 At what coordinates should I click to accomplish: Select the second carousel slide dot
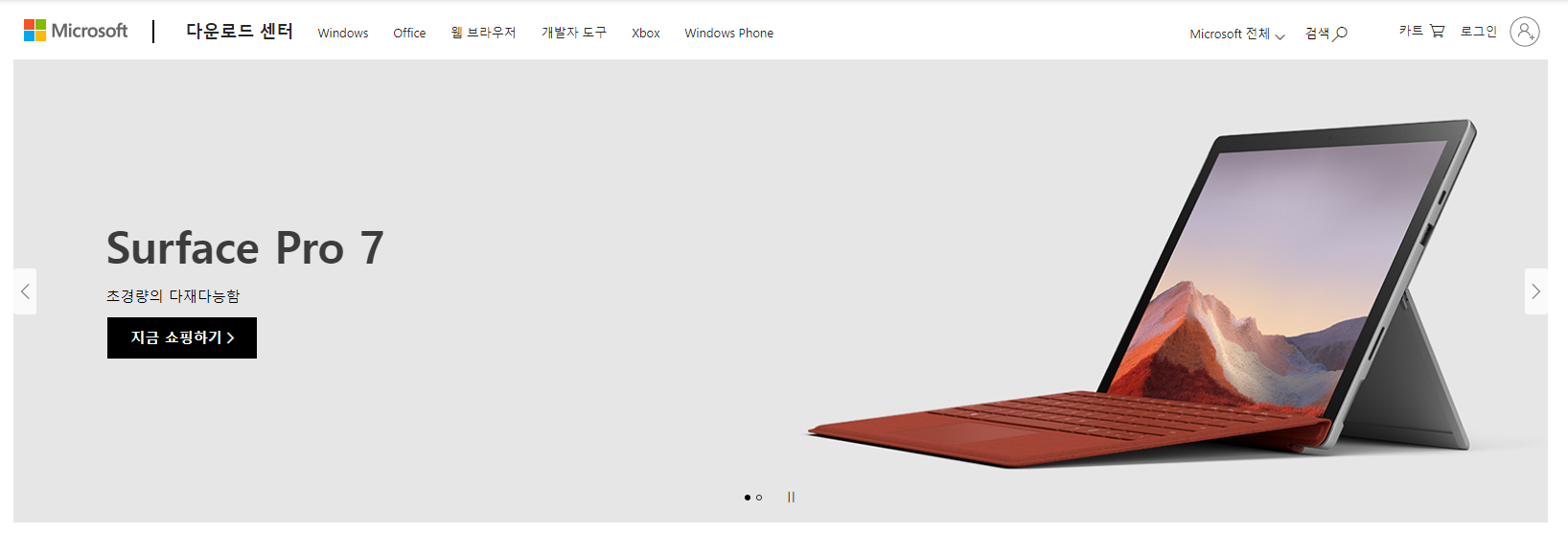tap(759, 498)
